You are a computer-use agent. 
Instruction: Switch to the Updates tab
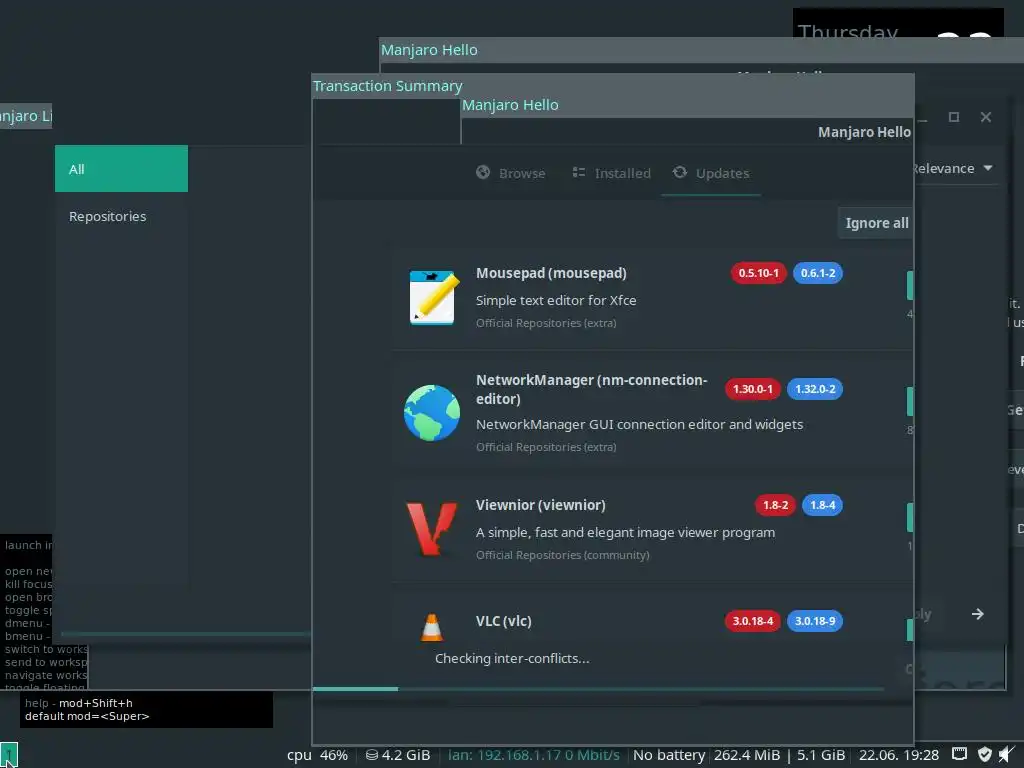pos(711,173)
